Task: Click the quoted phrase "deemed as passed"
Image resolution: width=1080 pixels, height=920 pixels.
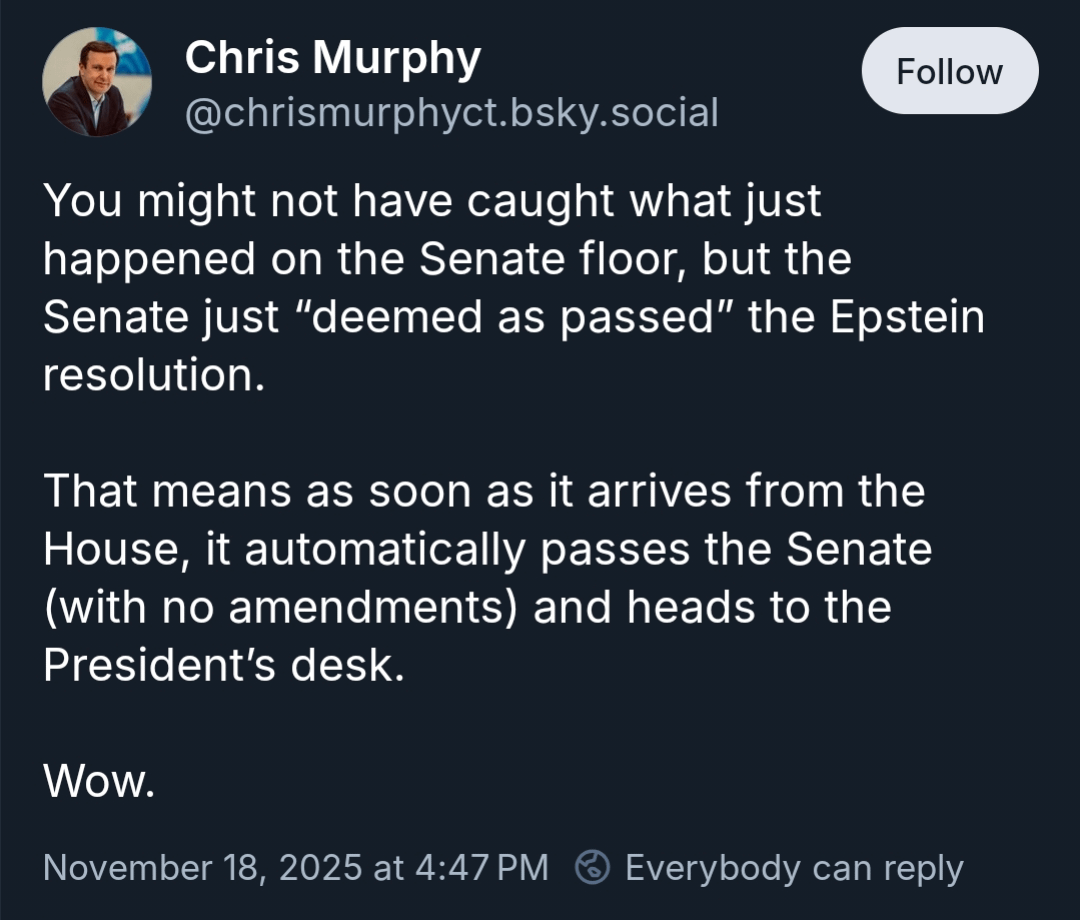Action: pos(514,317)
